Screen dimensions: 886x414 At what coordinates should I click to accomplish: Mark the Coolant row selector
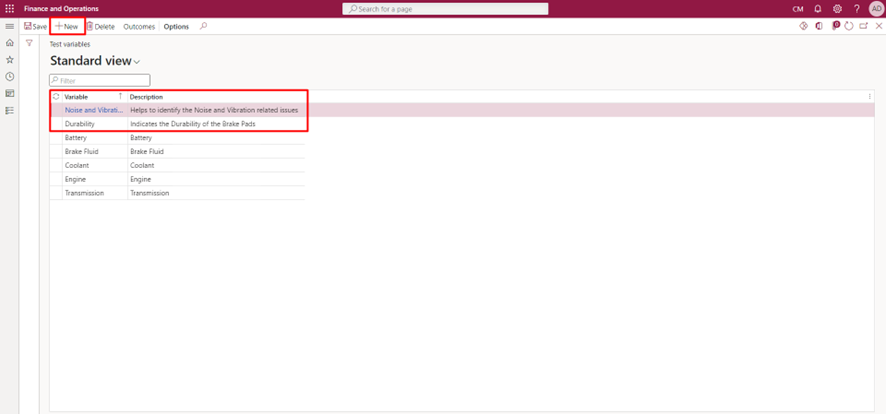point(56,165)
